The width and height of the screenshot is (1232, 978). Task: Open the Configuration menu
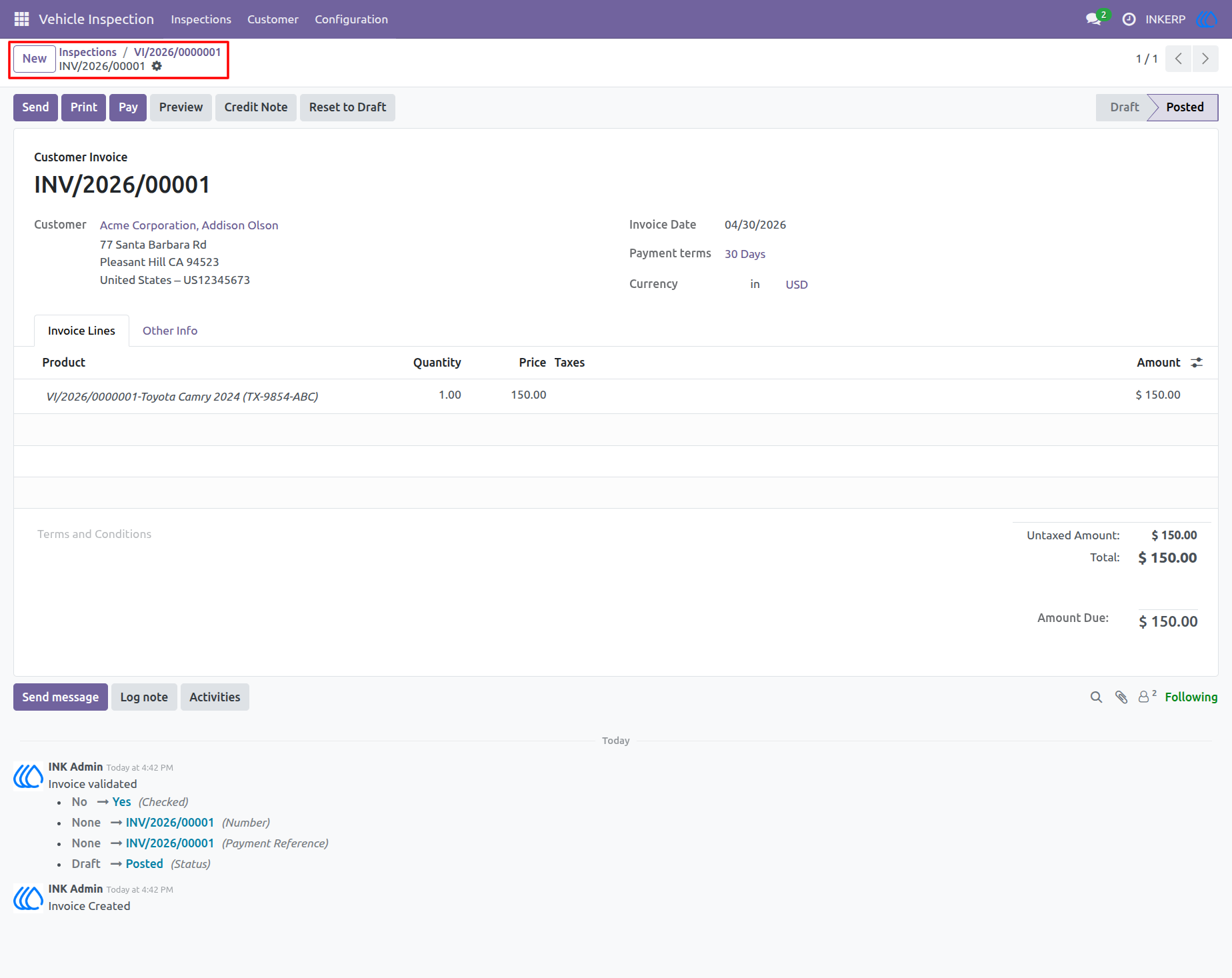[x=351, y=19]
